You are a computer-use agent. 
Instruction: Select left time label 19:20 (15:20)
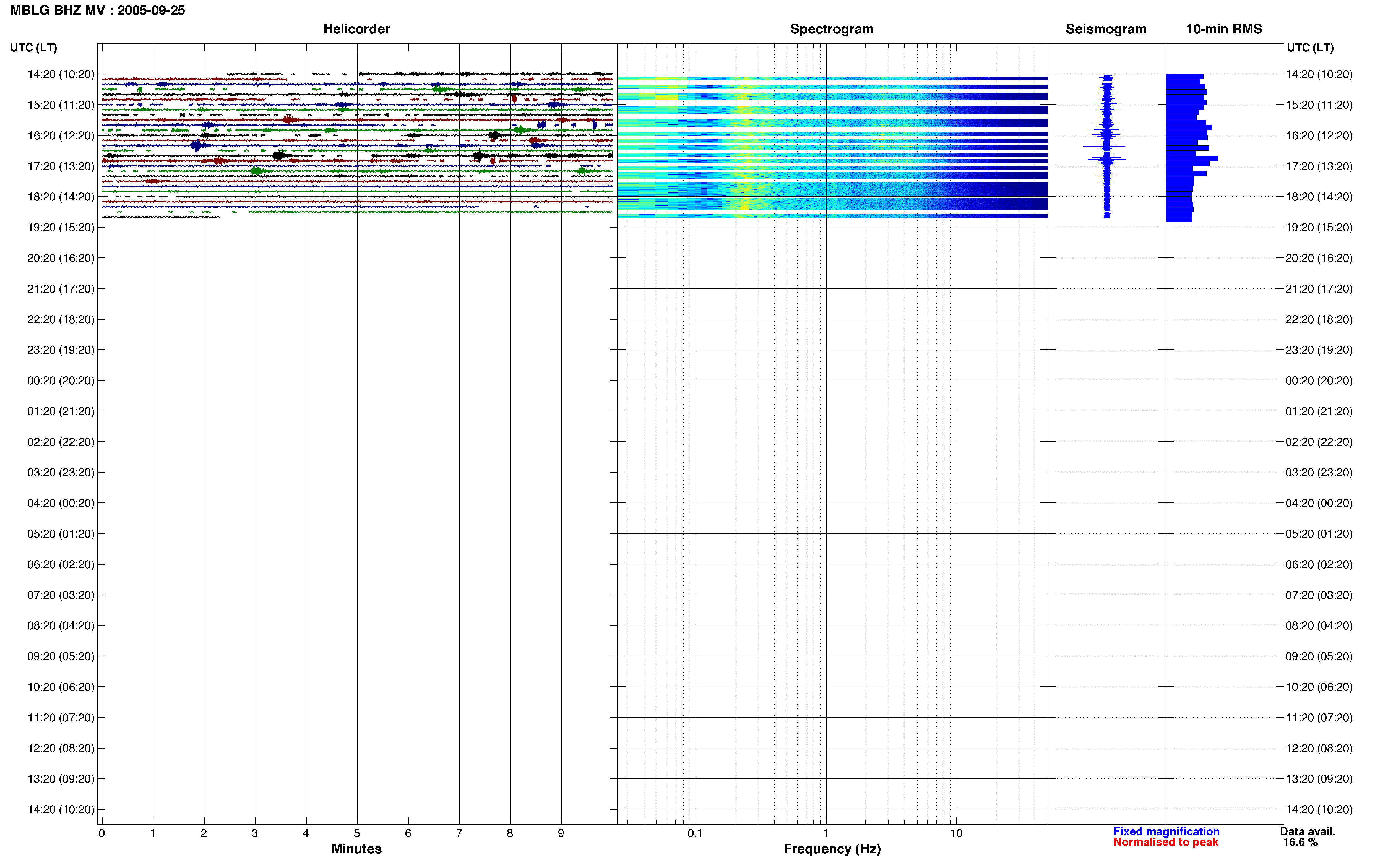click(x=61, y=227)
